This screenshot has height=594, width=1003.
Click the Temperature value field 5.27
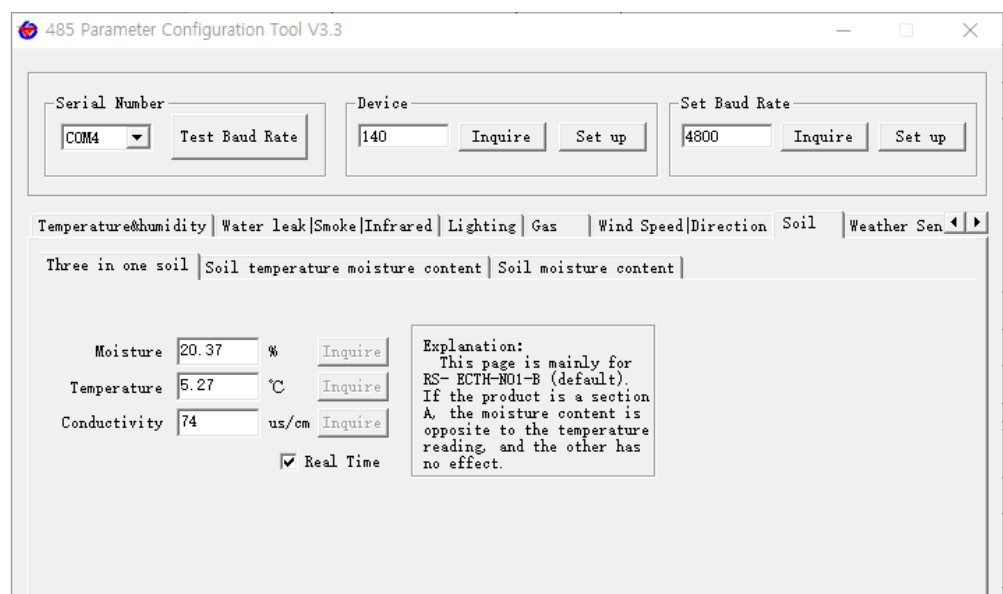coord(218,386)
